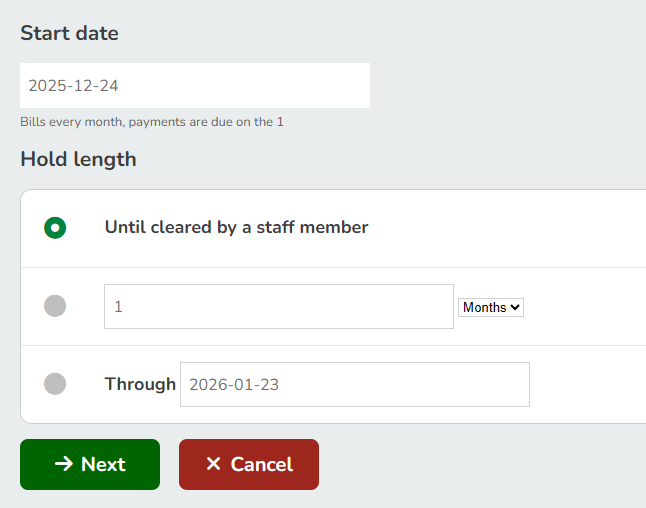Click the "2025-12-24" date value
The height and width of the screenshot is (508, 646).
[73, 86]
